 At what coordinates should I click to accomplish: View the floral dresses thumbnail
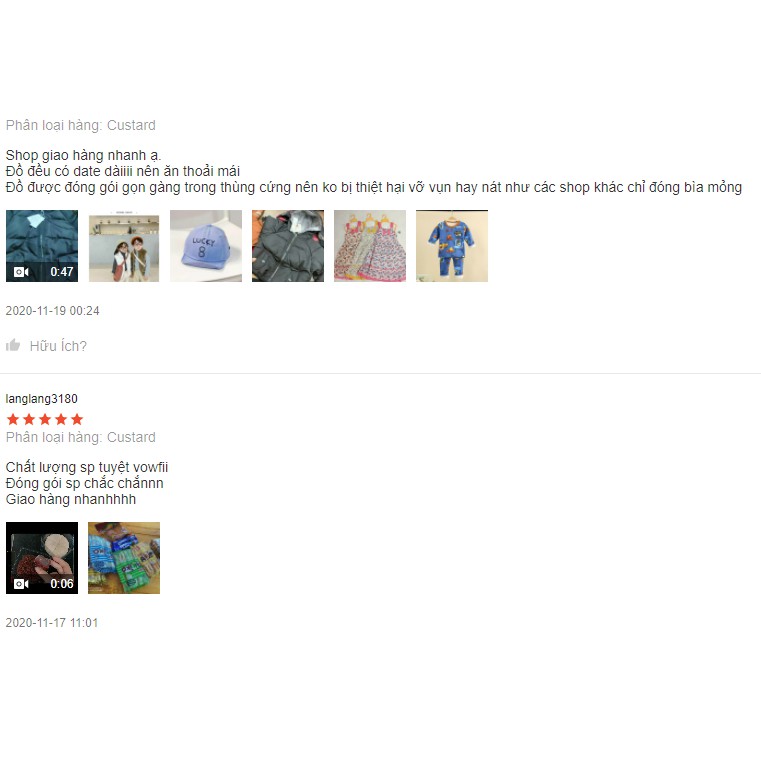tap(370, 246)
